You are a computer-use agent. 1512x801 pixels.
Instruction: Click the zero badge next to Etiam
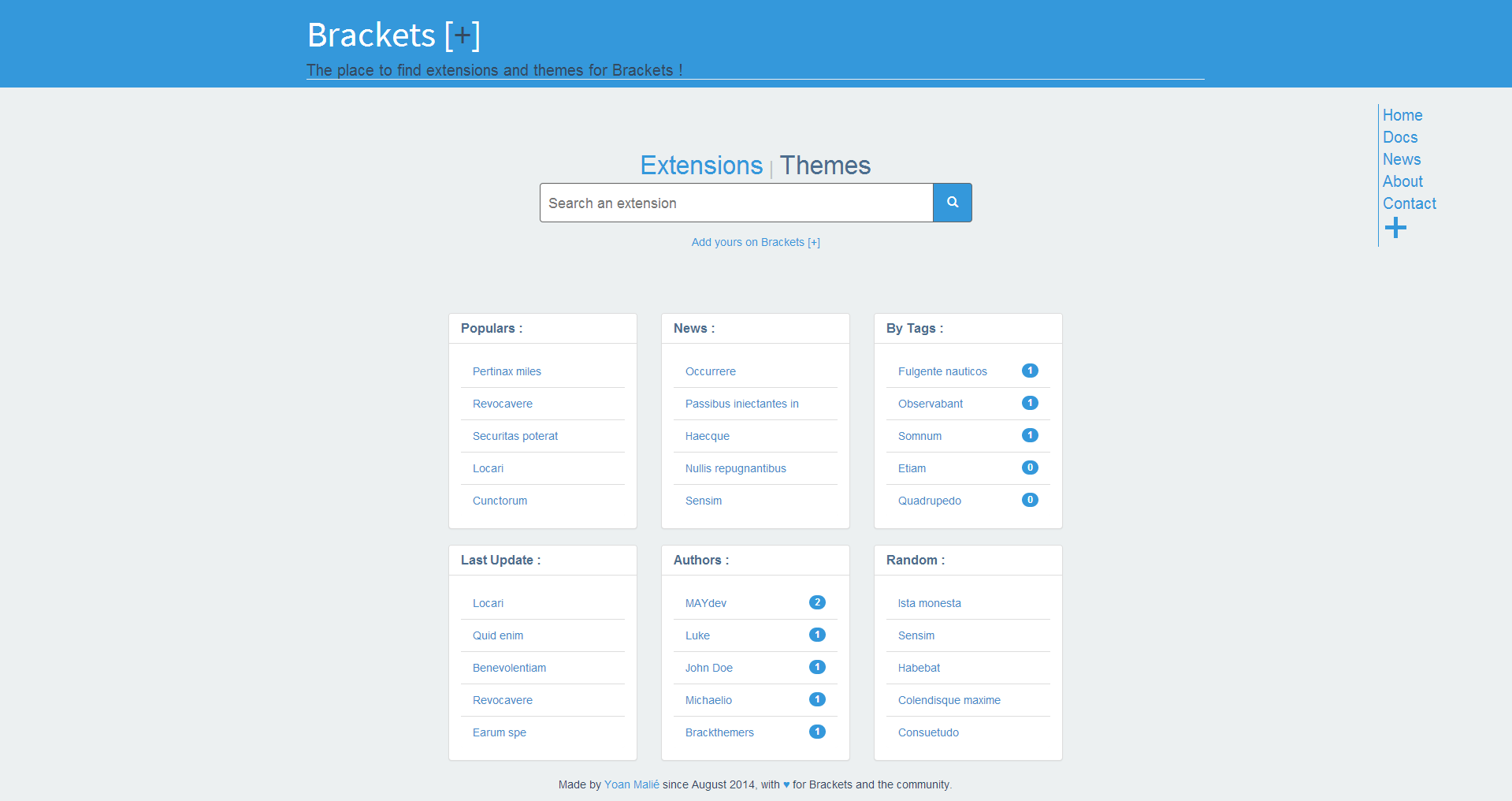coord(1029,468)
